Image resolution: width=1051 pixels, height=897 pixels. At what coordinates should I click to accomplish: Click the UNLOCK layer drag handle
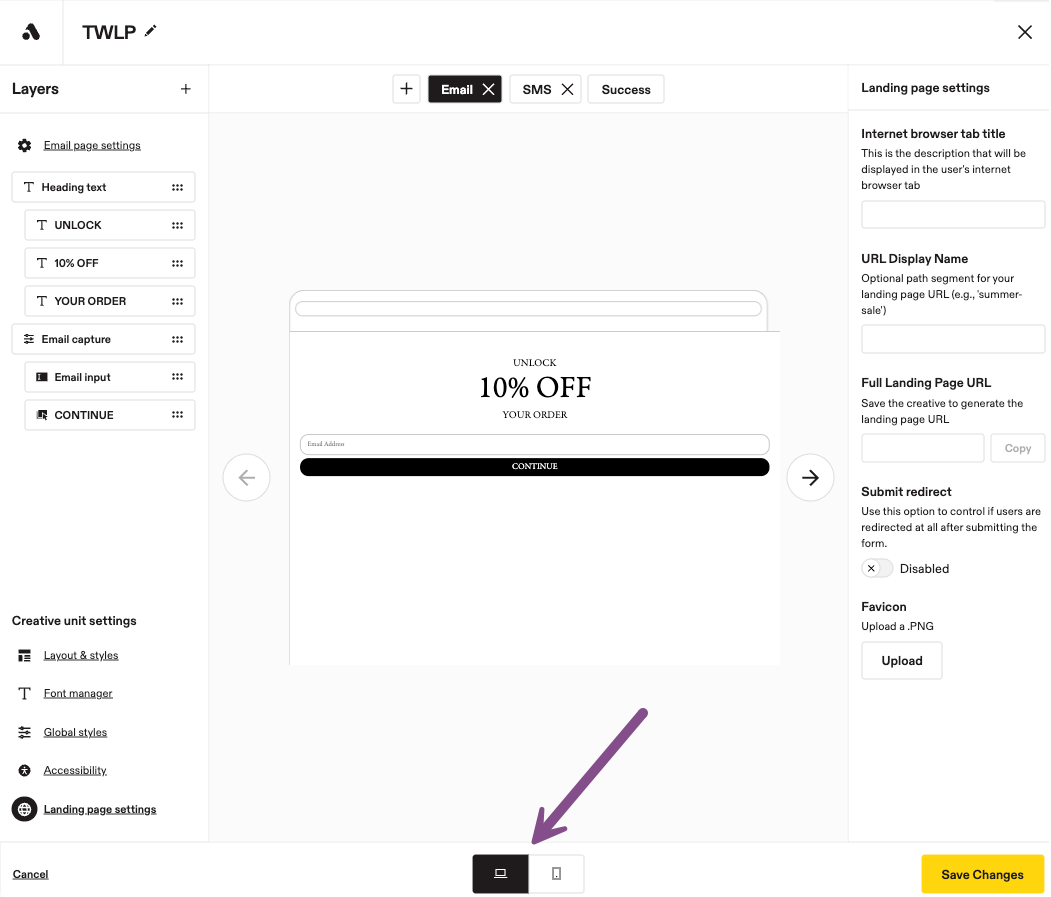pos(177,225)
